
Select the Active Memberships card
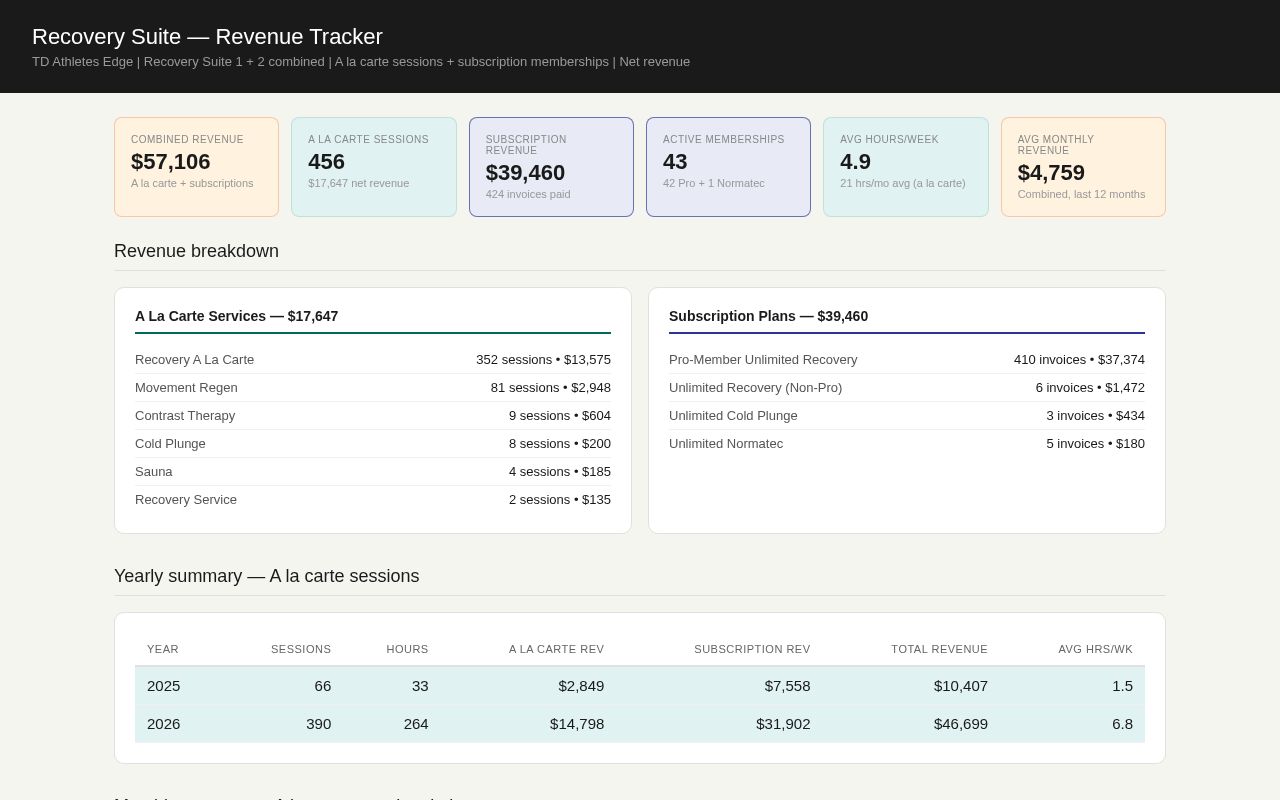[x=728, y=167]
